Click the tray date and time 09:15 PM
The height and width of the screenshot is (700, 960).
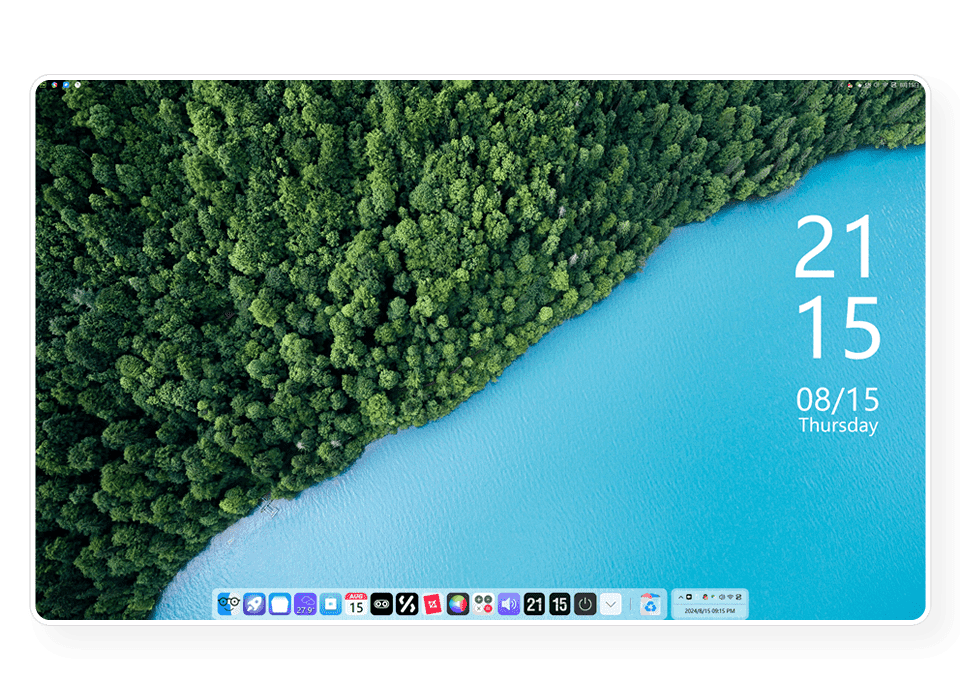coord(709,610)
